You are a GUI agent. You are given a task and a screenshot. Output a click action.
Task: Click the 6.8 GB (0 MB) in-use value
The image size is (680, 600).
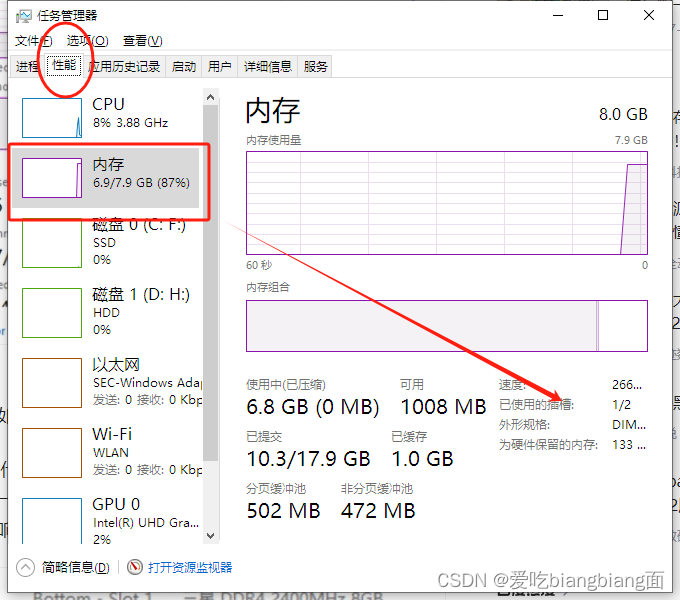click(313, 407)
